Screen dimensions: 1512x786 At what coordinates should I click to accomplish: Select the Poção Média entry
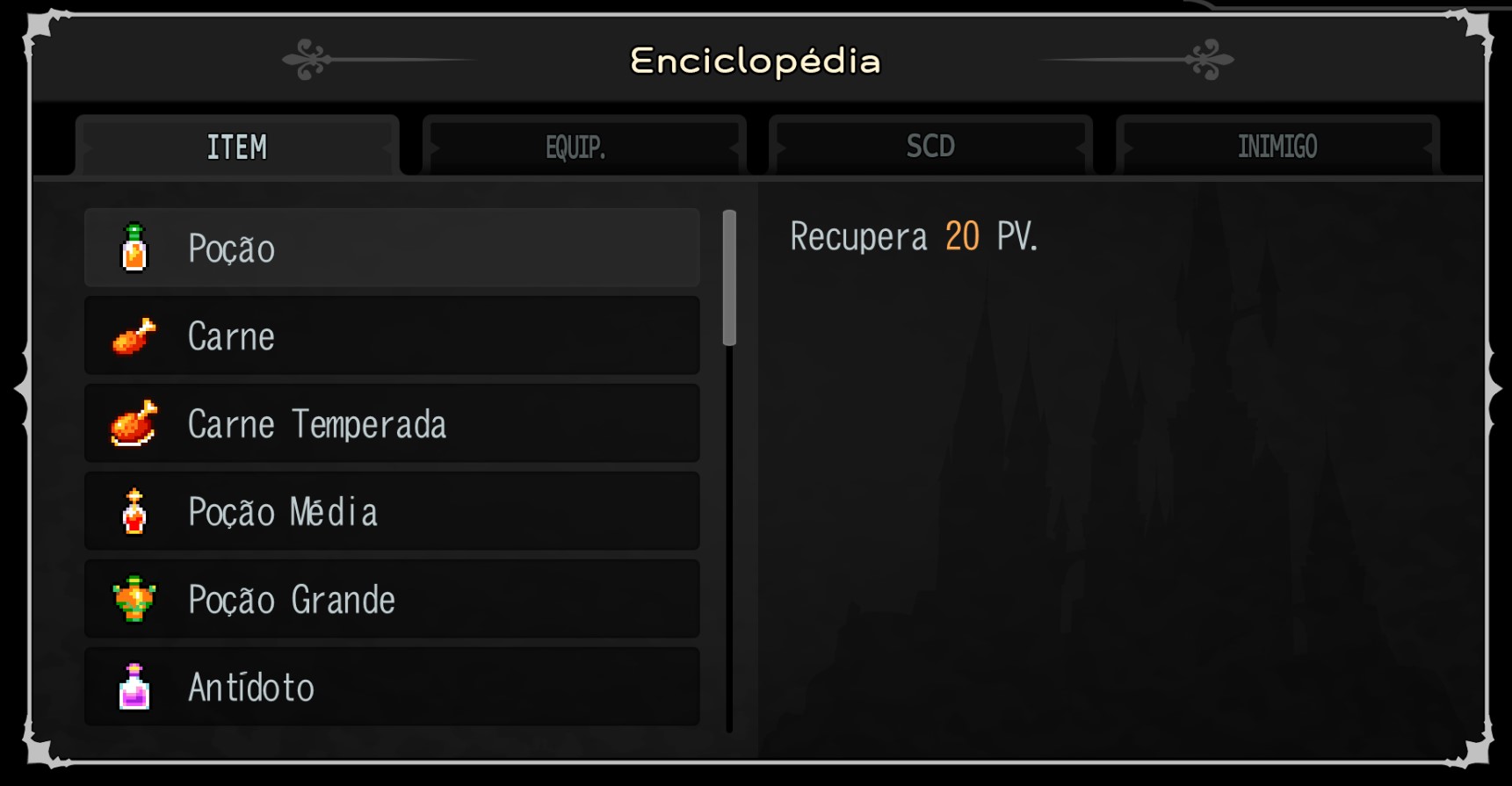click(392, 512)
